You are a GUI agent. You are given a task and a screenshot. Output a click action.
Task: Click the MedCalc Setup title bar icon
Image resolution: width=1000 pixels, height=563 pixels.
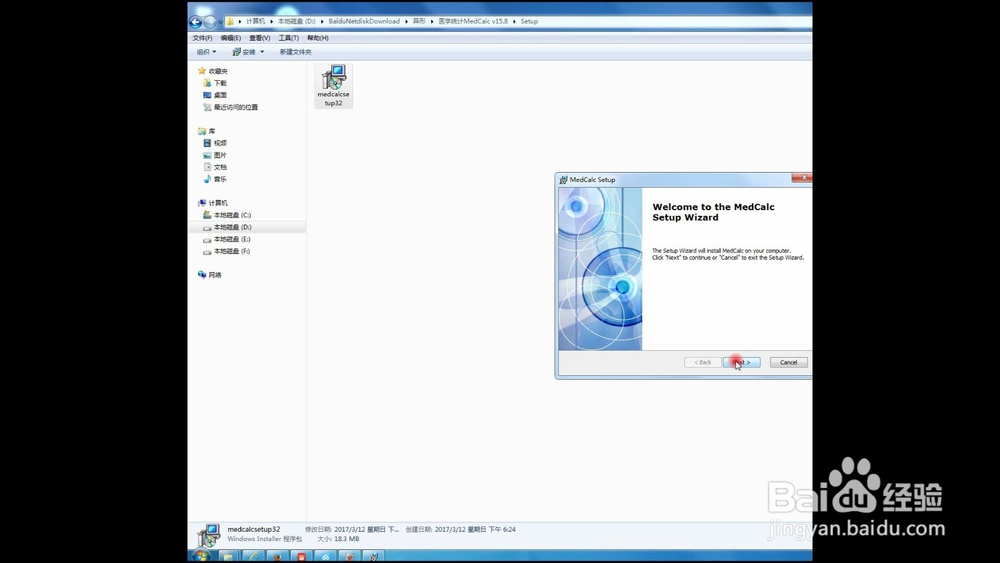tap(563, 180)
